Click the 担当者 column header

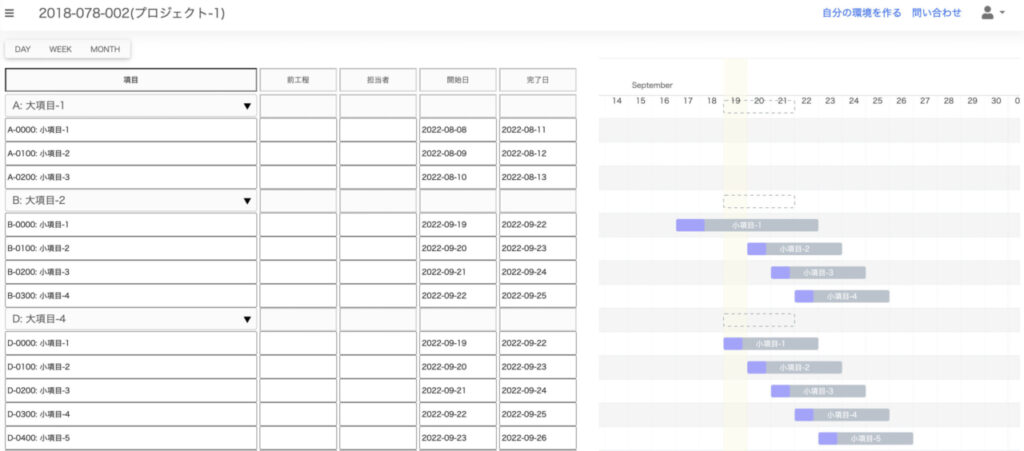pos(377,80)
